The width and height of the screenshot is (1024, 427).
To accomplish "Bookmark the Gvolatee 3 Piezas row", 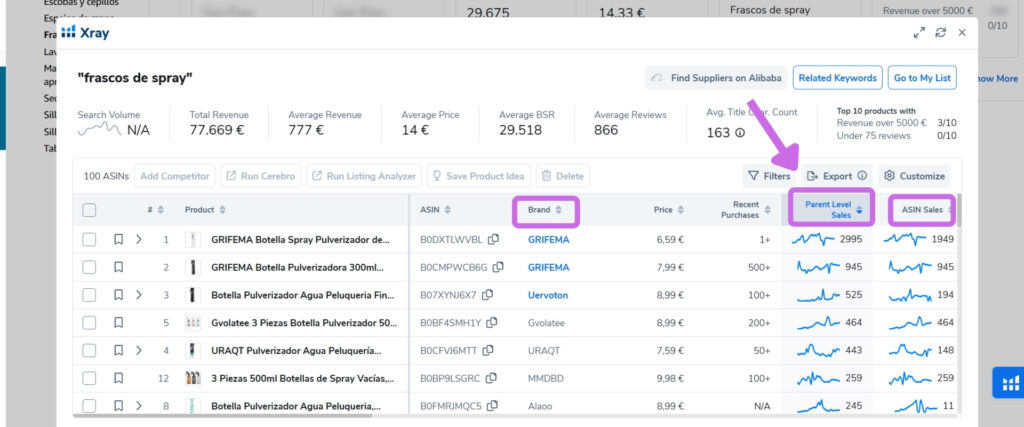I will [118, 323].
